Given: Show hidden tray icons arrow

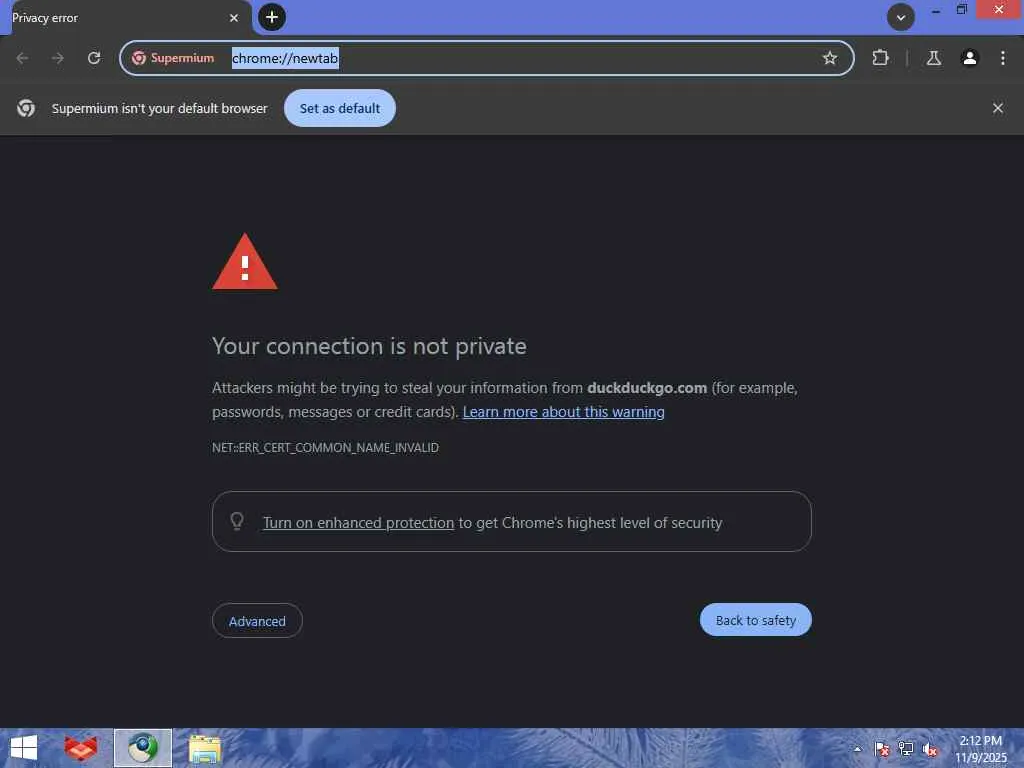Looking at the screenshot, I should tap(857, 749).
